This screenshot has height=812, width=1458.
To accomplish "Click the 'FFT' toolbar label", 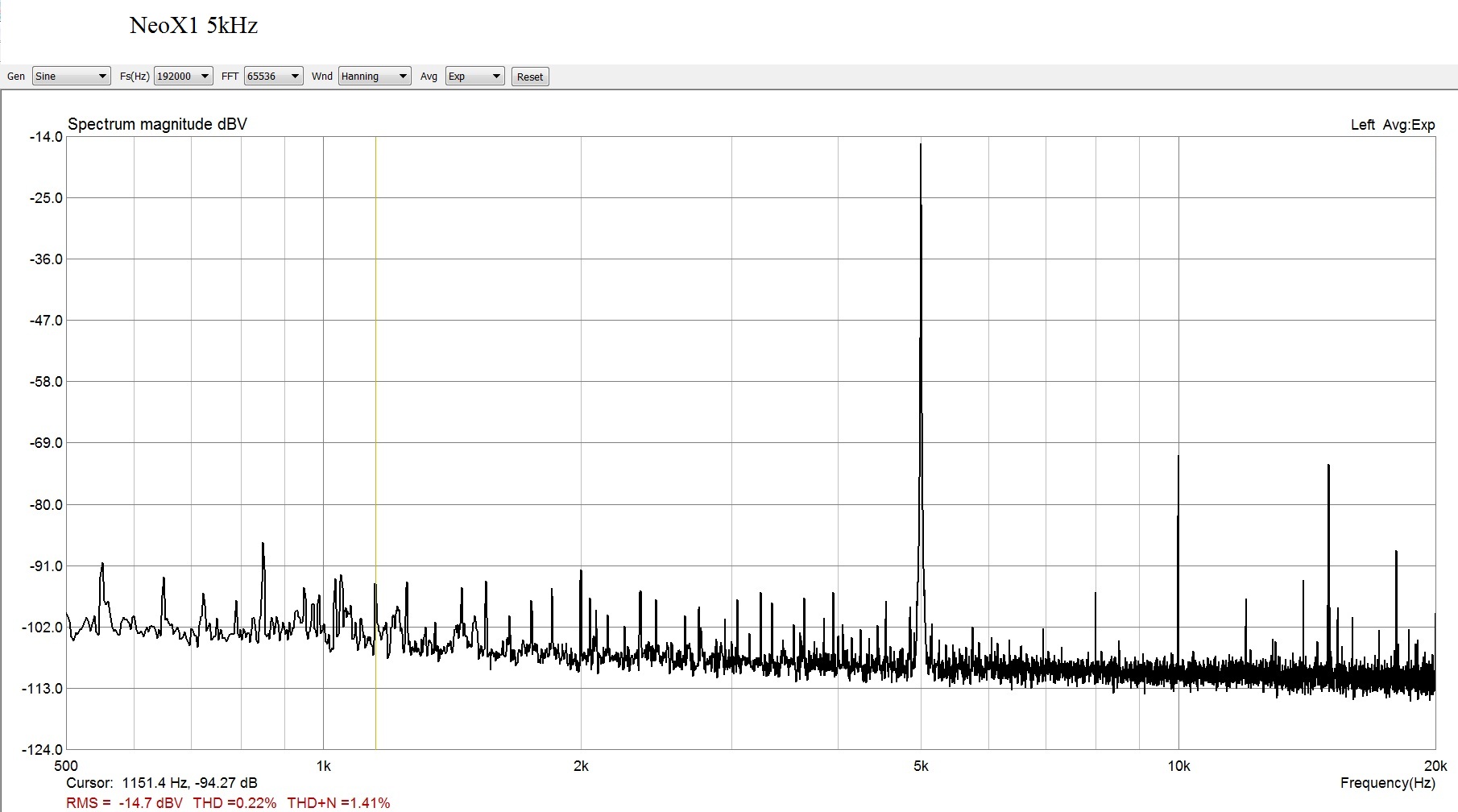I will (x=230, y=77).
